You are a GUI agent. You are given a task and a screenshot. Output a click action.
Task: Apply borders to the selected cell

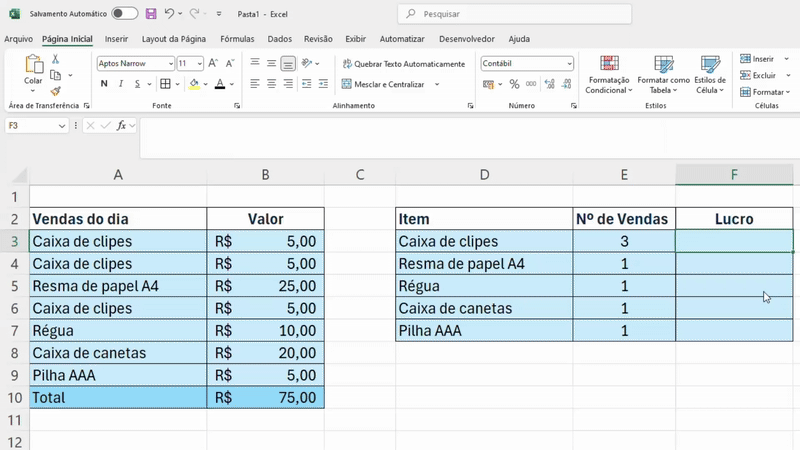click(x=165, y=84)
